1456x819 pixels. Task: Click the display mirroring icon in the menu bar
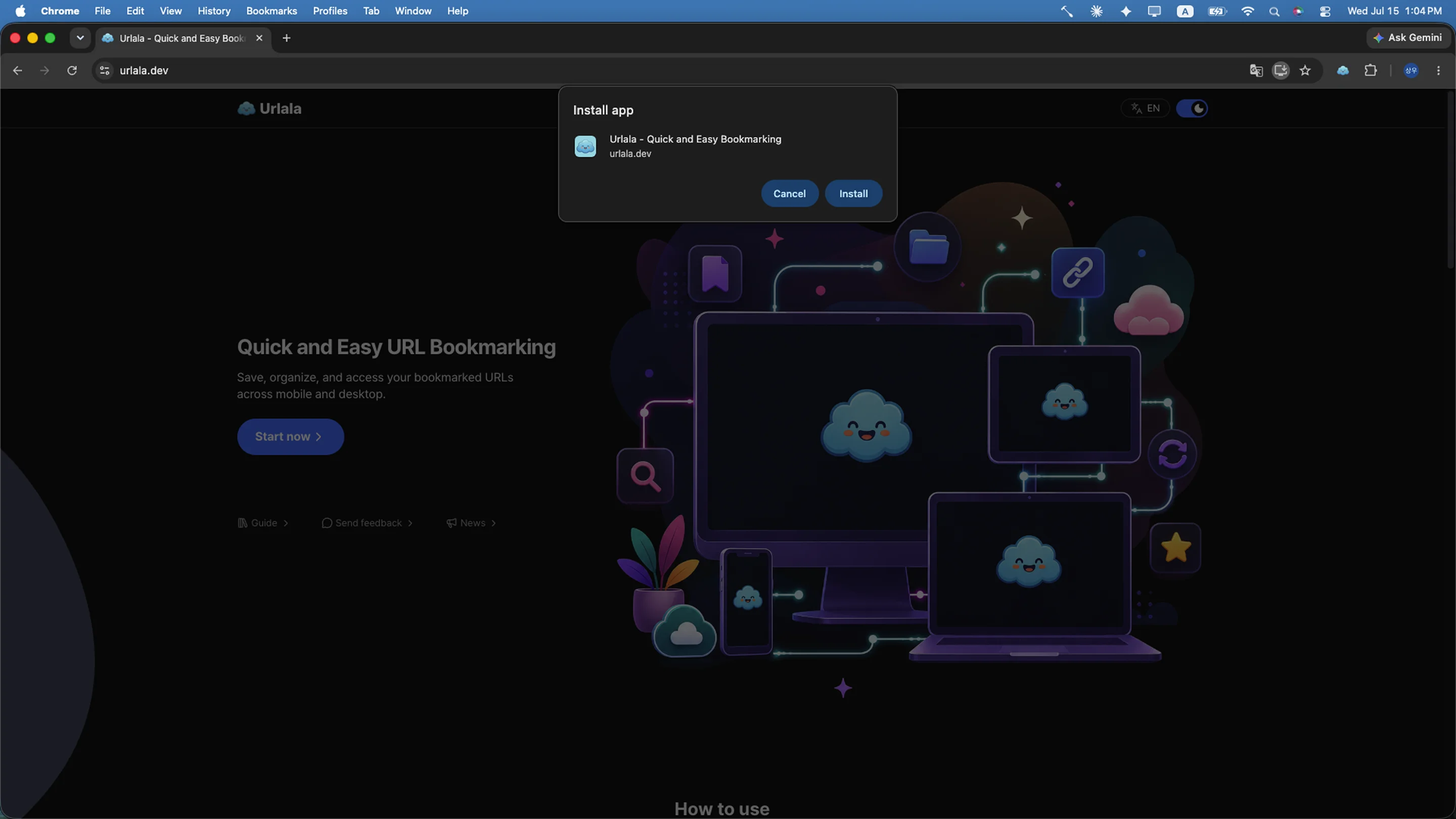click(x=1154, y=11)
